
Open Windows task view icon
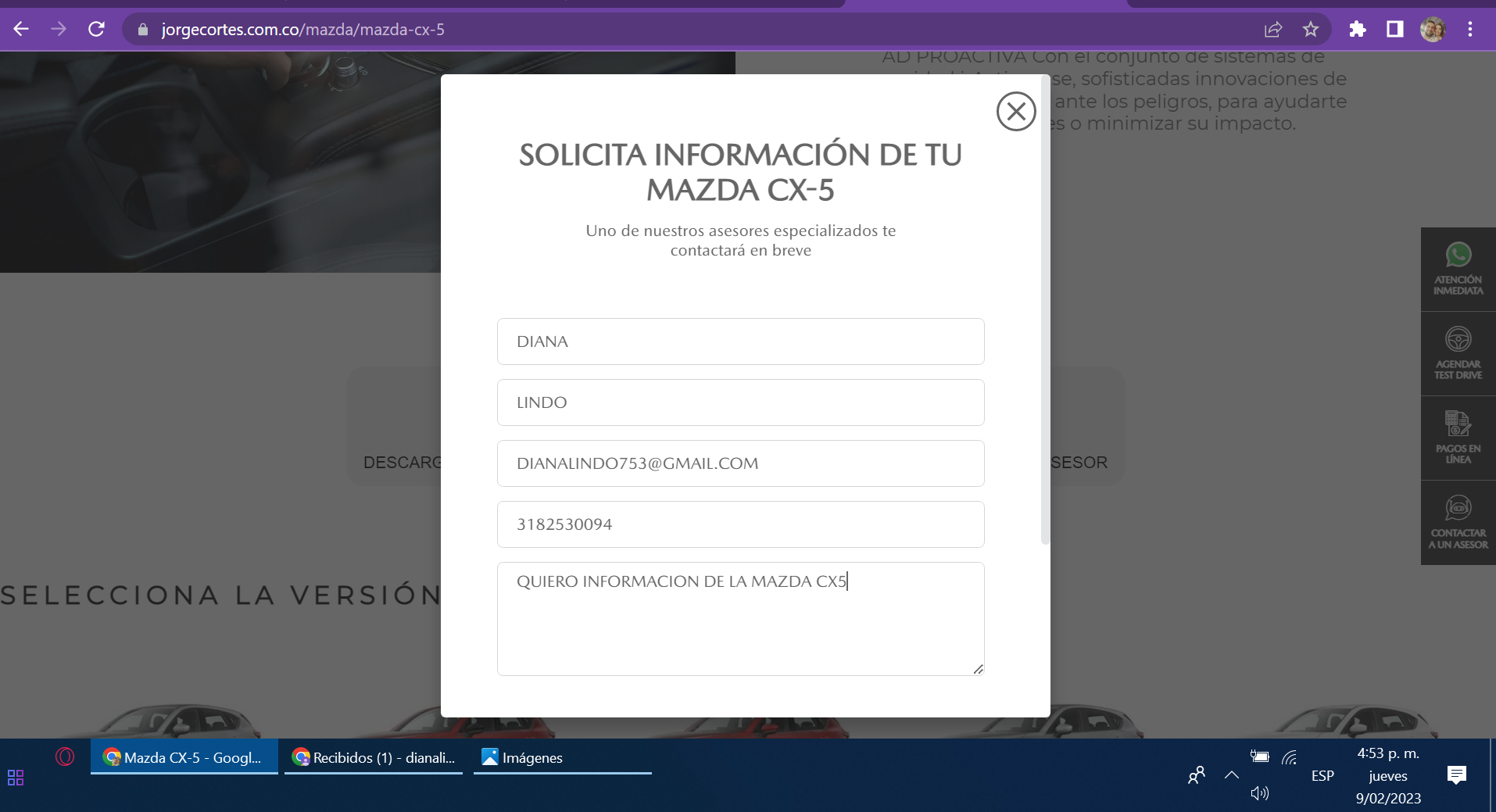tap(16, 777)
